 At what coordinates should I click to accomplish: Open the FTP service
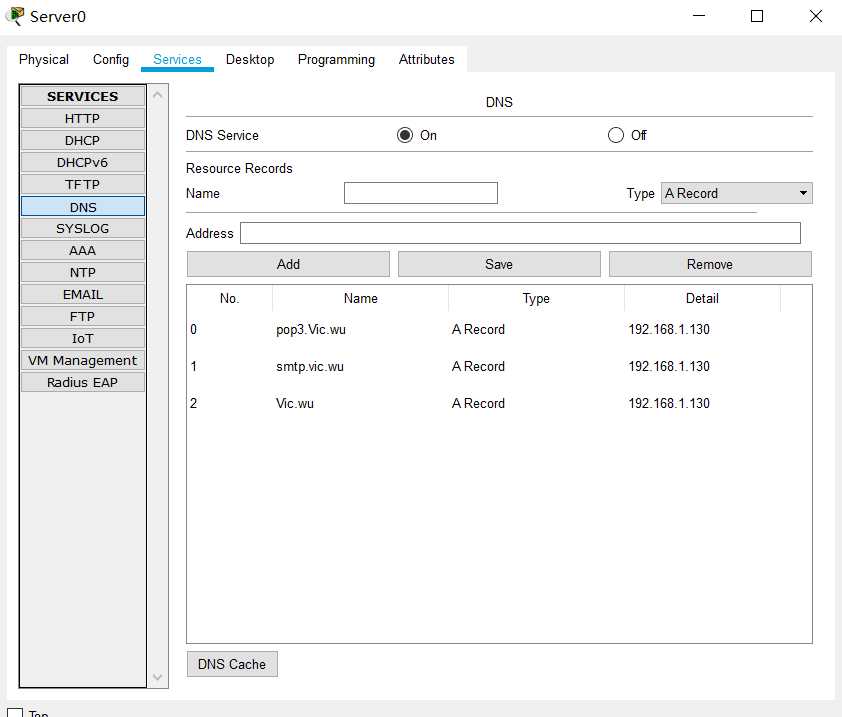(83, 316)
